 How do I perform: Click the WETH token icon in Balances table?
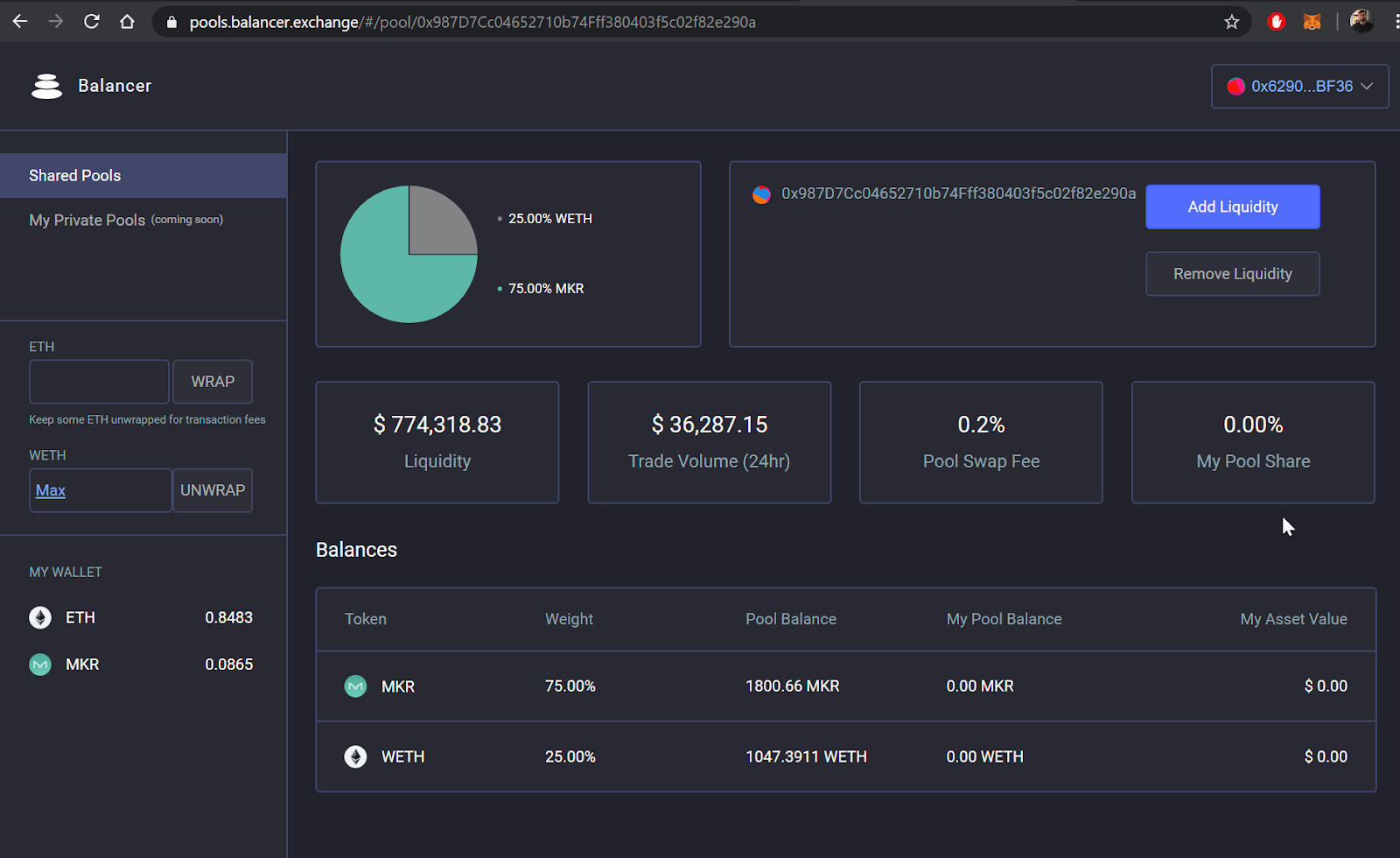pos(355,756)
